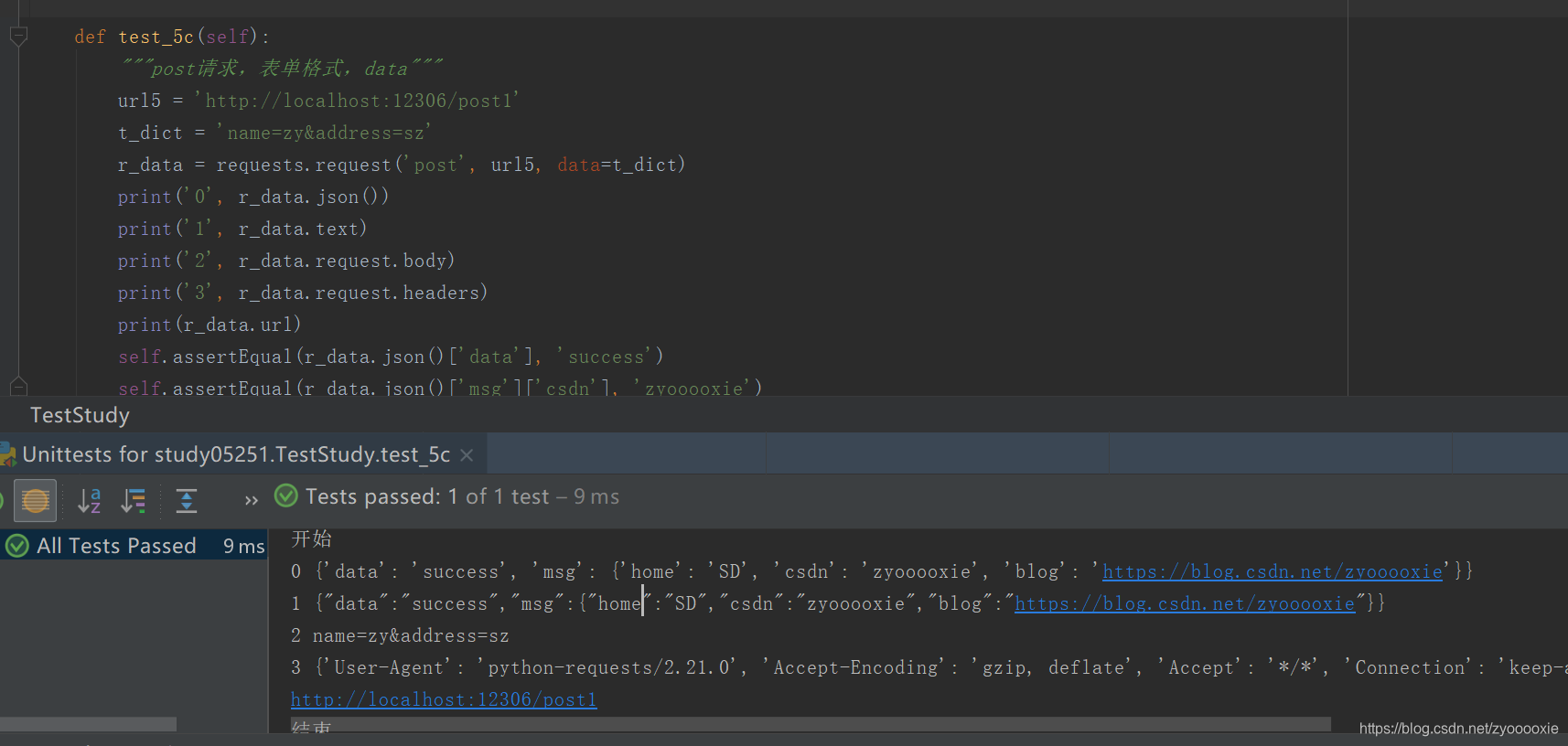Open the blog.csdn.net link in output line 0
Screen dimensions: 1568x746
pos(1272,571)
